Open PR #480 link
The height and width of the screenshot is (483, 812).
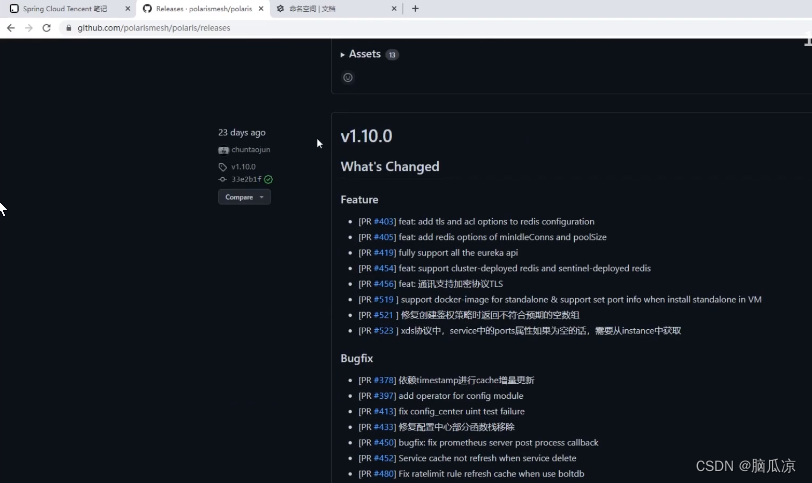coord(384,474)
